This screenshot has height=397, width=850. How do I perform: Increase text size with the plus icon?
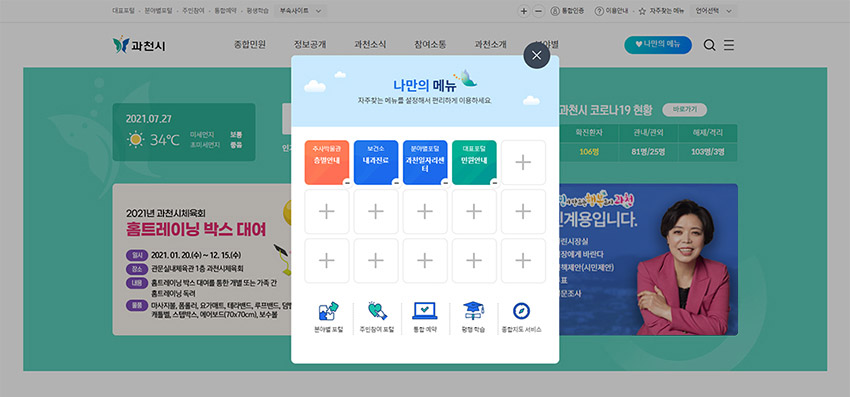[524, 11]
